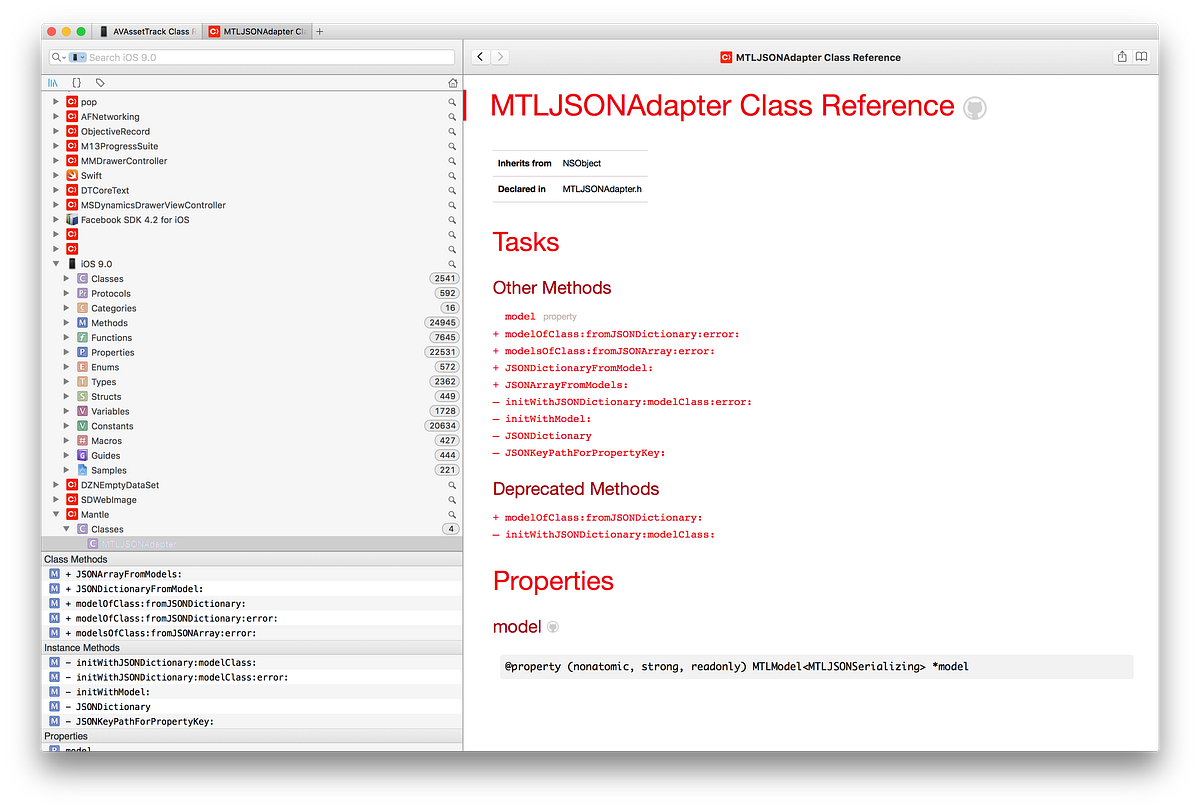Open deprecated initWithJSONDictionary:modelClass: link
1200x810 pixels.
(x=610, y=535)
